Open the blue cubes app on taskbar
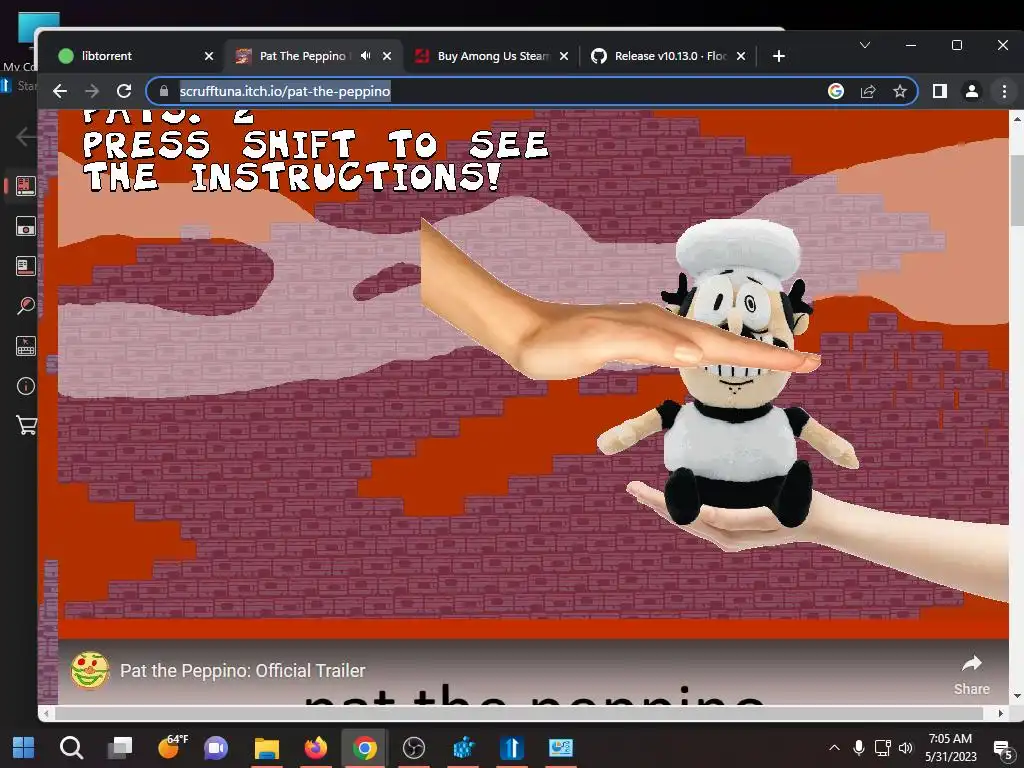Image resolution: width=1024 pixels, height=768 pixels. pyautogui.click(x=463, y=748)
